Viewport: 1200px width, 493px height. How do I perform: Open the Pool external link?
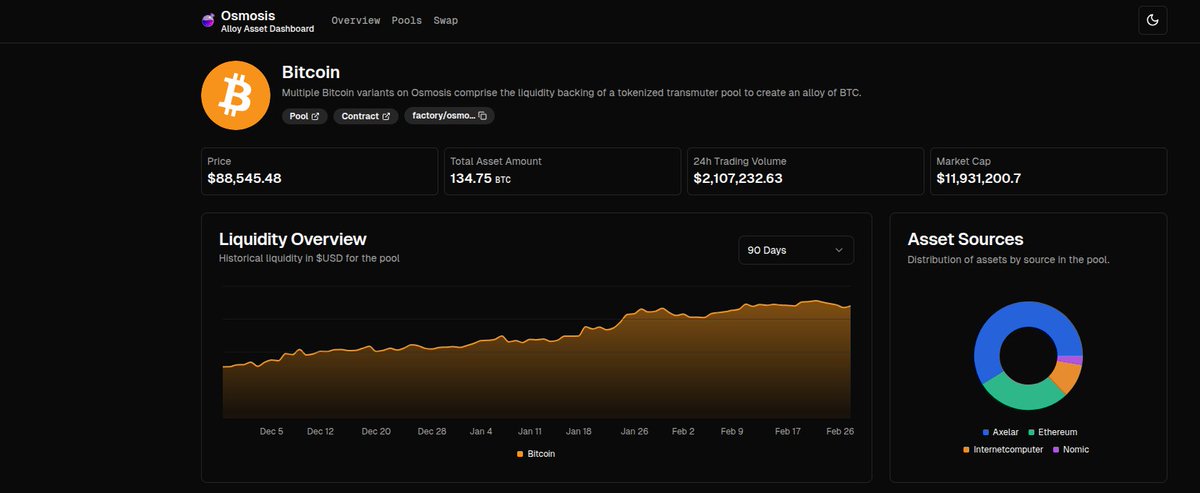tap(305, 116)
